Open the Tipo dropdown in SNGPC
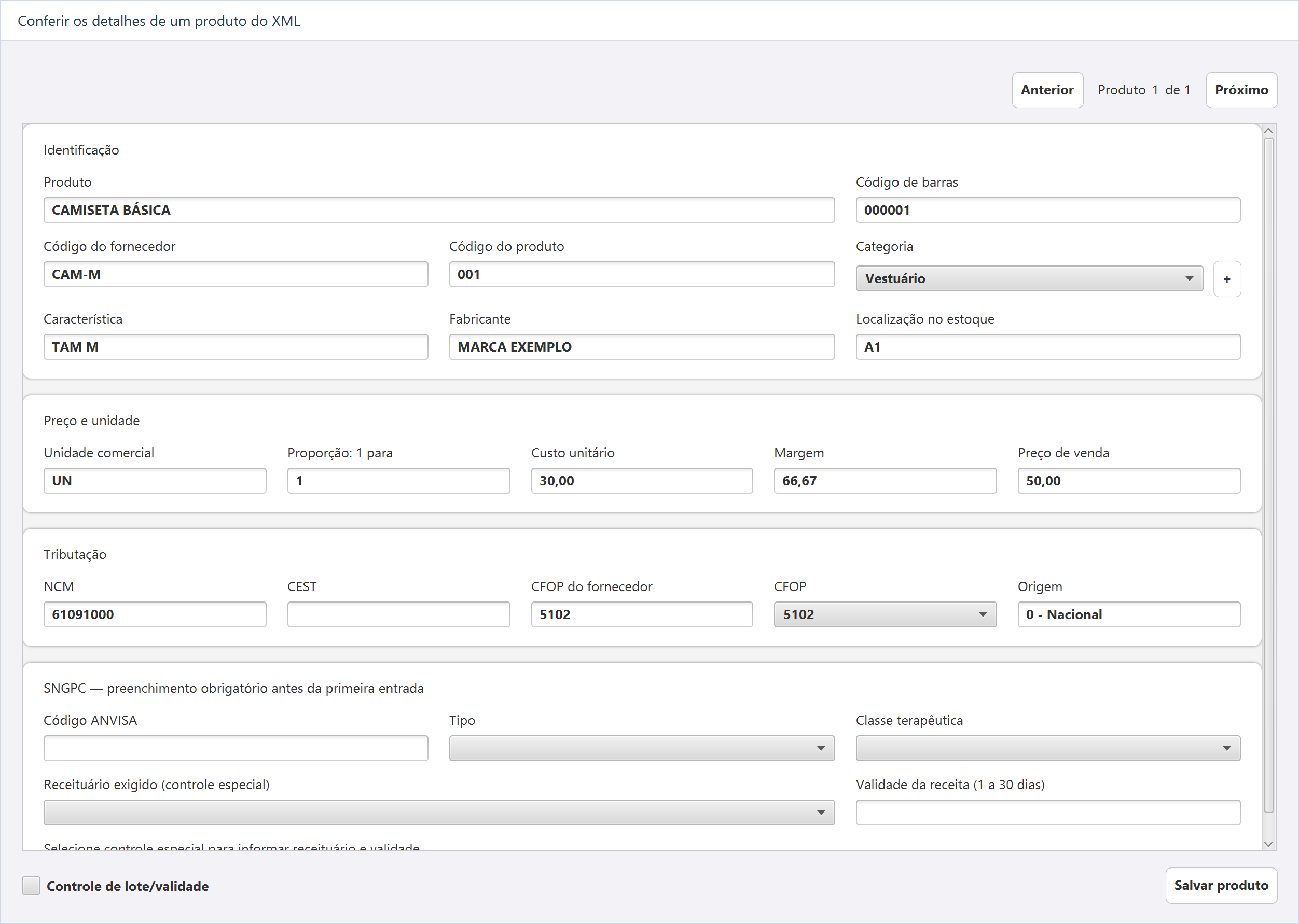Image resolution: width=1299 pixels, height=924 pixels. tap(642, 748)
